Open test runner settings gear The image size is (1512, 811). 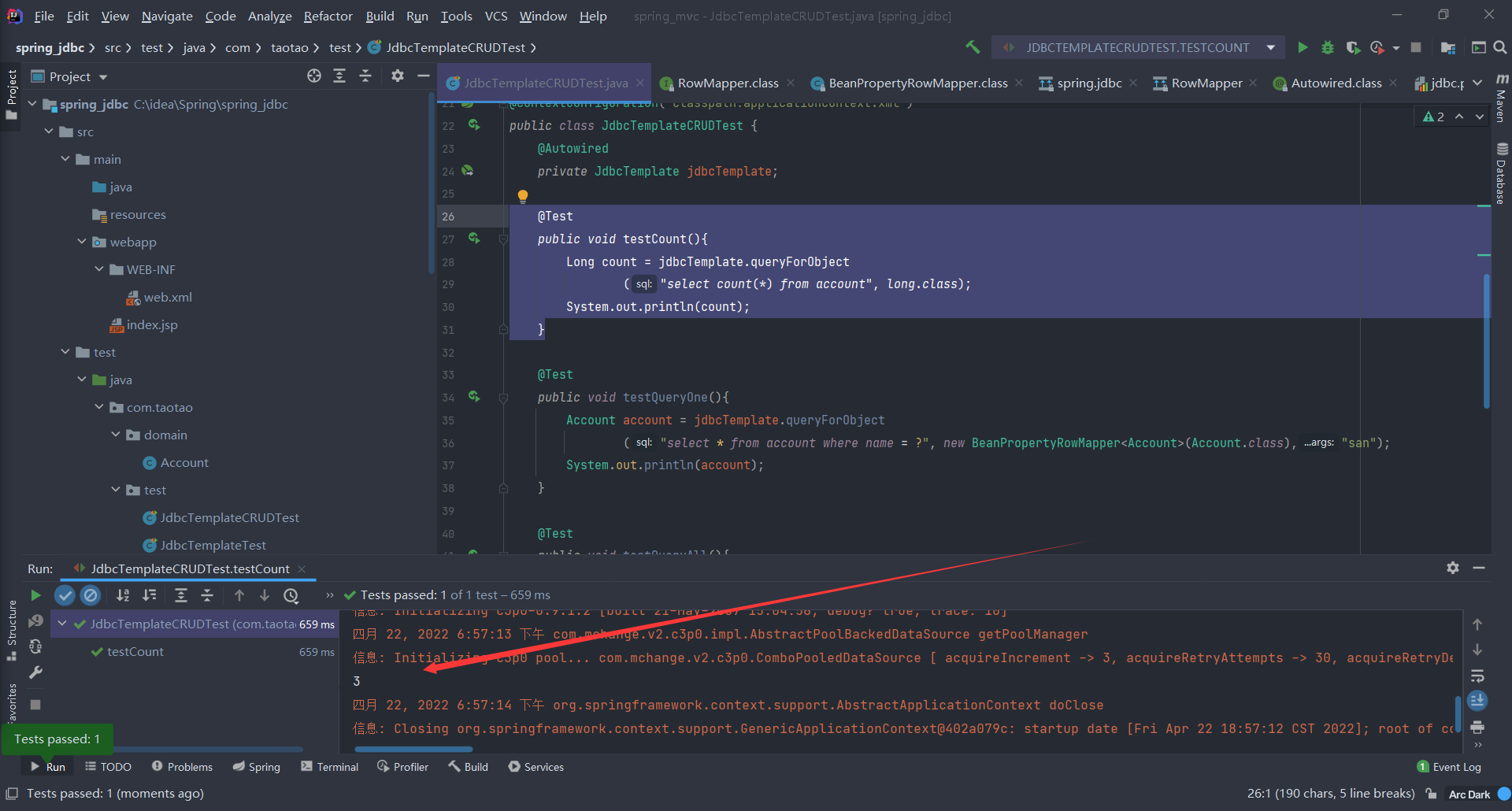(x=1453, y=568)
